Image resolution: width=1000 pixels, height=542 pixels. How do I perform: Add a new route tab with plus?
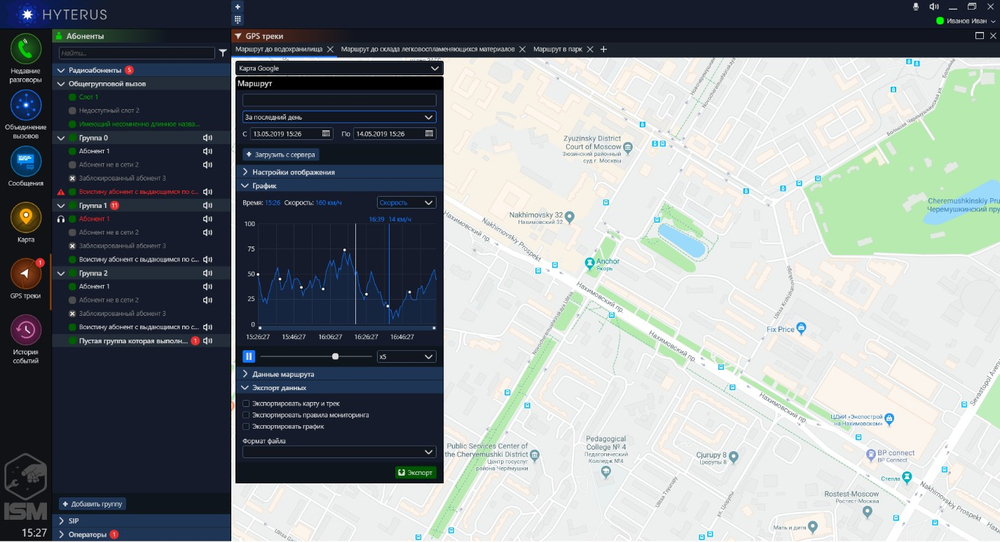tap(603, 49)
